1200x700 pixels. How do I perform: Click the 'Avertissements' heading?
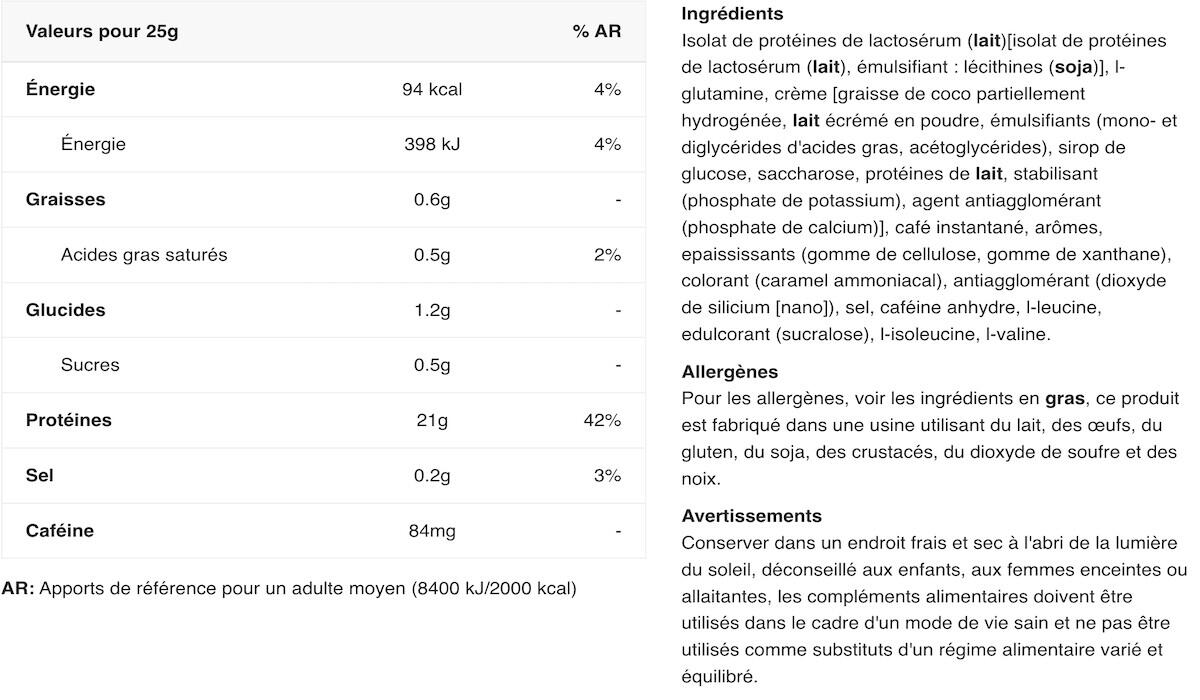tap(752, 516)
